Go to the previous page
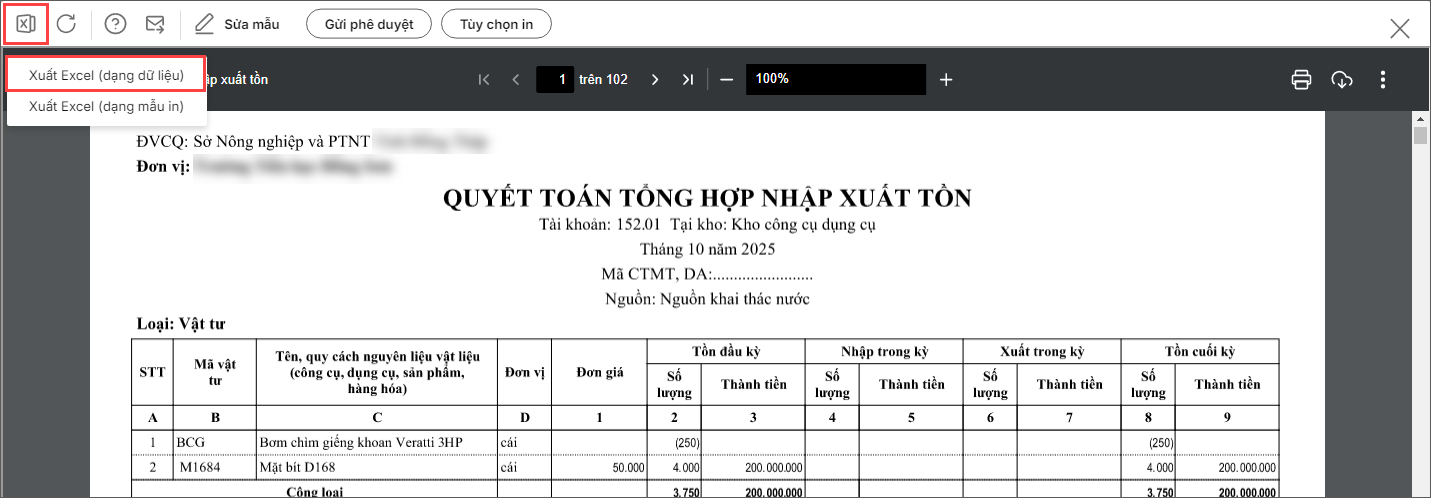The image size is (1431, 498). [516, 80]
